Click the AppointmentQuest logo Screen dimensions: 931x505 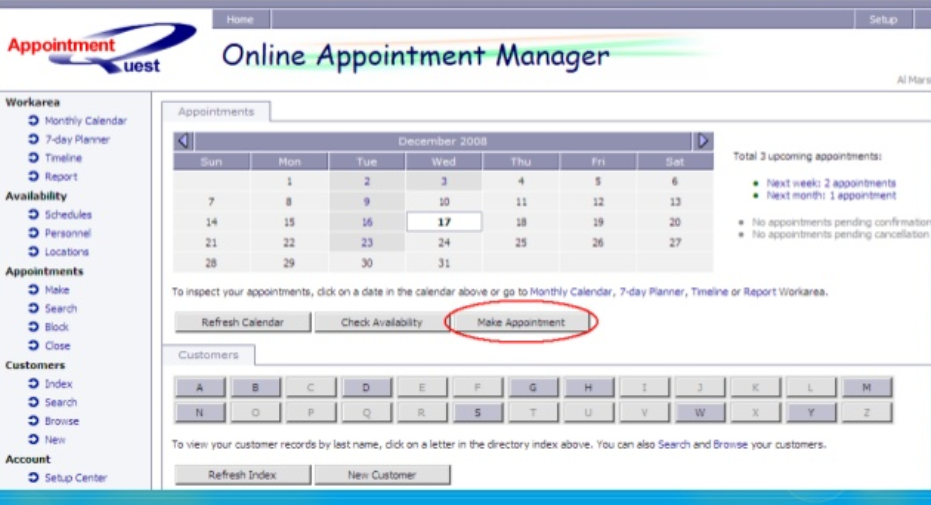101,49
